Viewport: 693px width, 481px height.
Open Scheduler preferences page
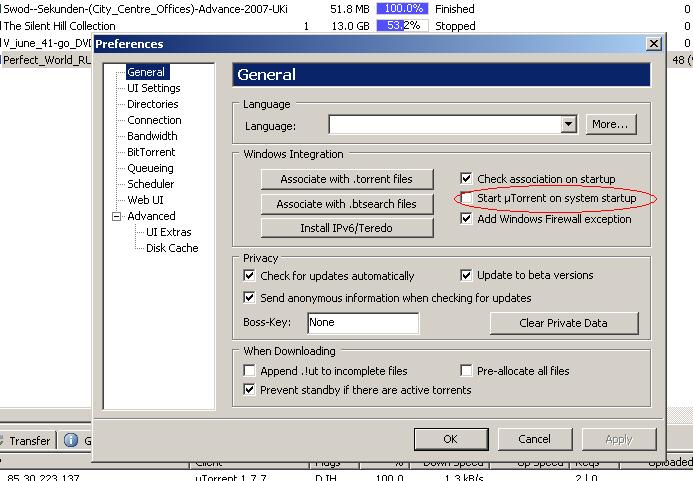click(x=150, y=184)
